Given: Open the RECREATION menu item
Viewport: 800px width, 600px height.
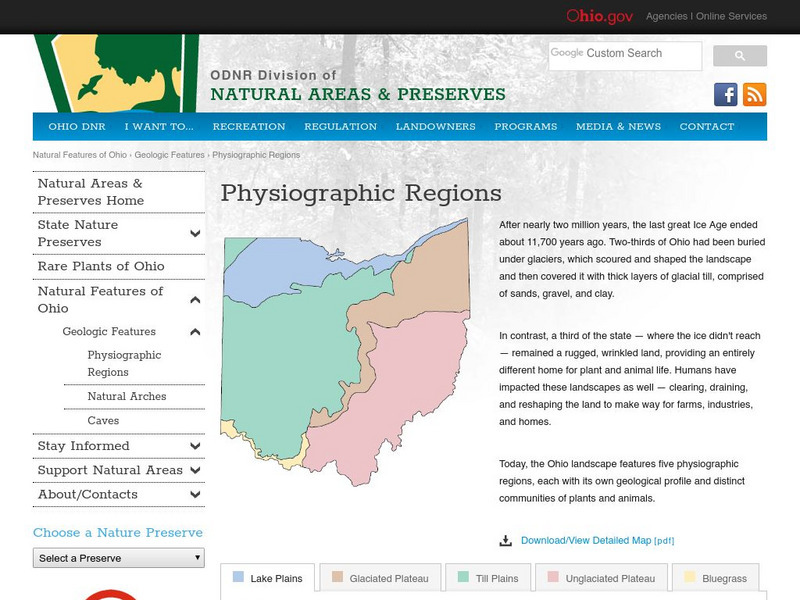Looking at the screenshot, I should pos(252,126).
